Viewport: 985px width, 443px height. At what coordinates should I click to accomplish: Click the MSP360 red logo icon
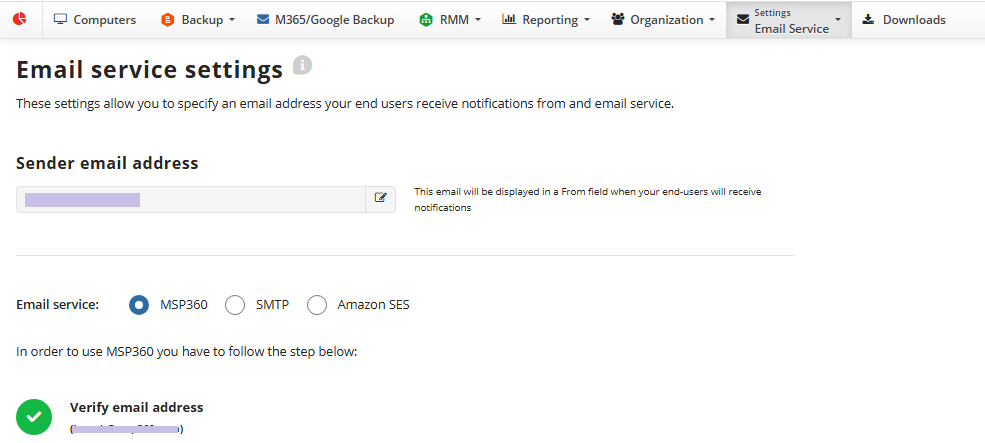click(x=19, y=20)
